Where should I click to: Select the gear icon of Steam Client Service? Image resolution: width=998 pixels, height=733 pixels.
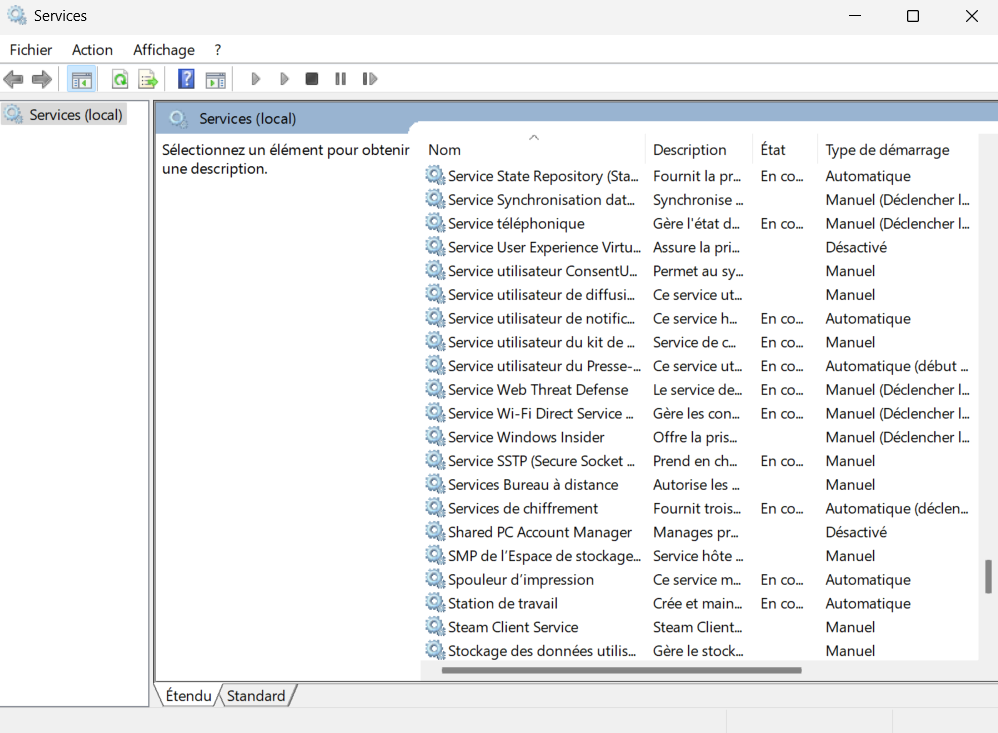point(435,627)
